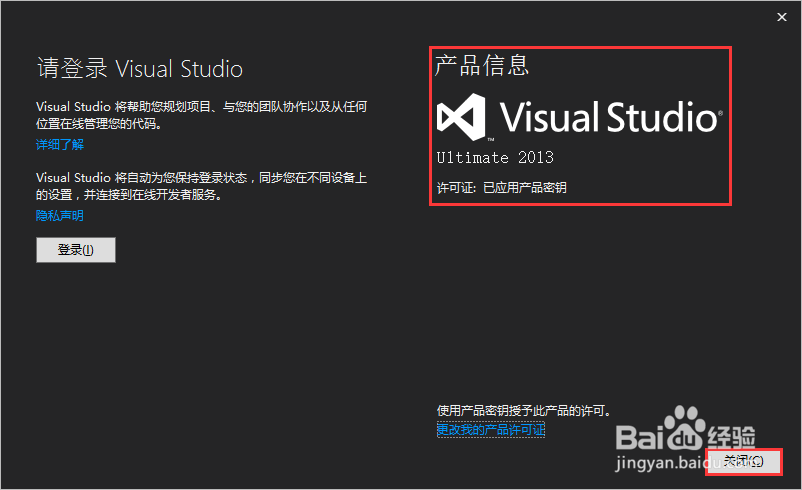Click the 产品信息 heading
Viewport: 802px width, 490px height.
coord(482,66)
